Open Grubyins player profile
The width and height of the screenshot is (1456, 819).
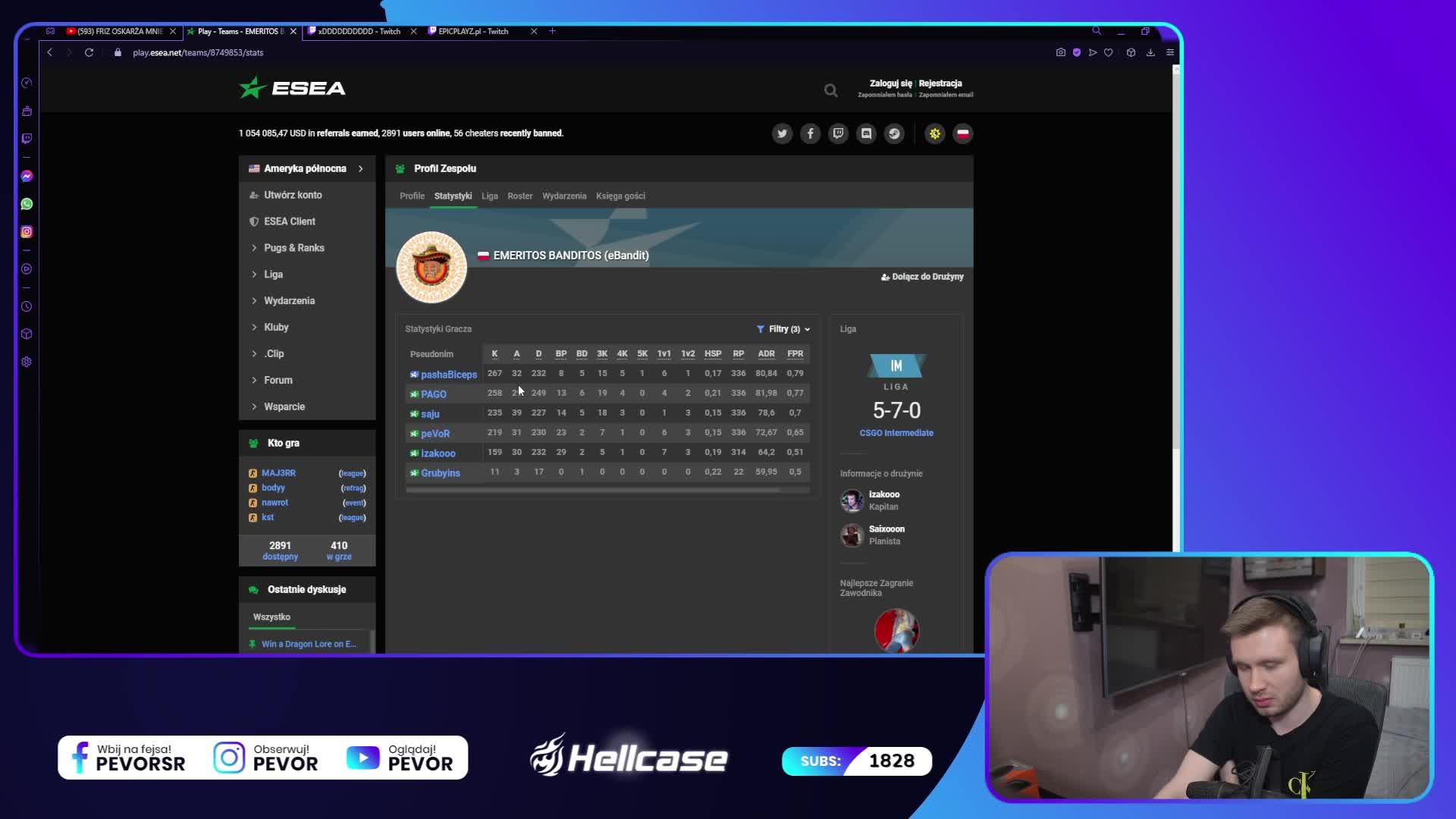pos(441,473)
